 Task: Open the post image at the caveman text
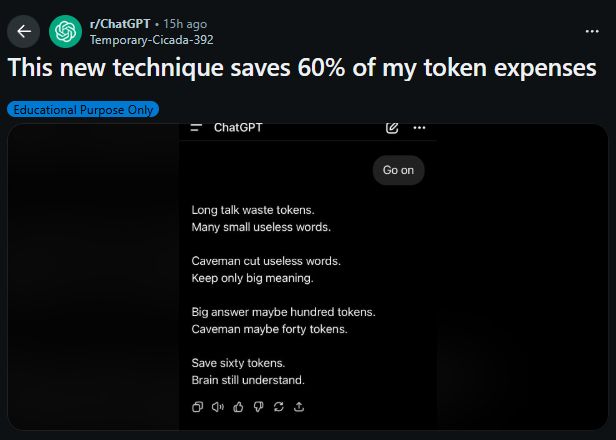pyautogui.click(x=266, y=269)
